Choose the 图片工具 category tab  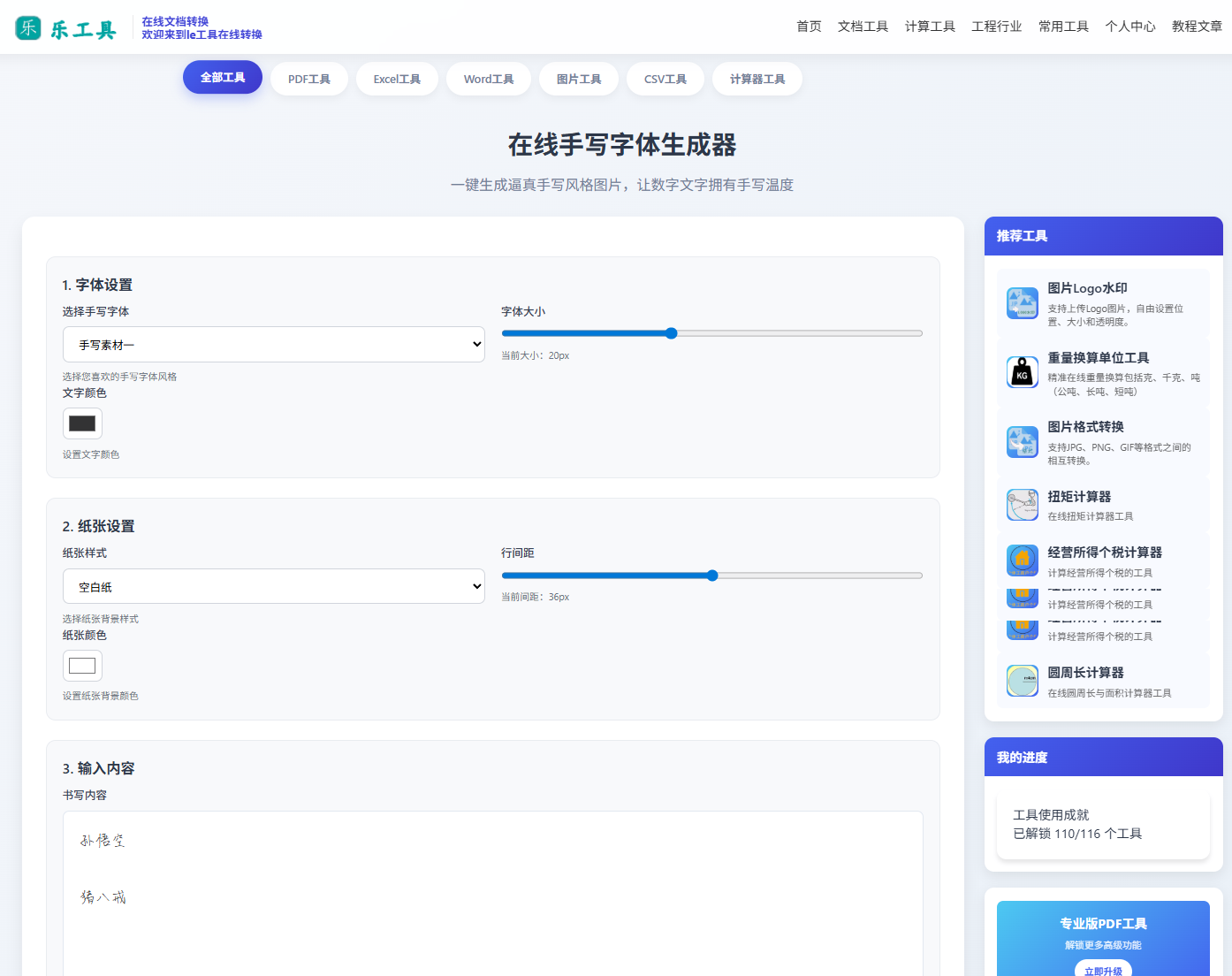(578, 79)
